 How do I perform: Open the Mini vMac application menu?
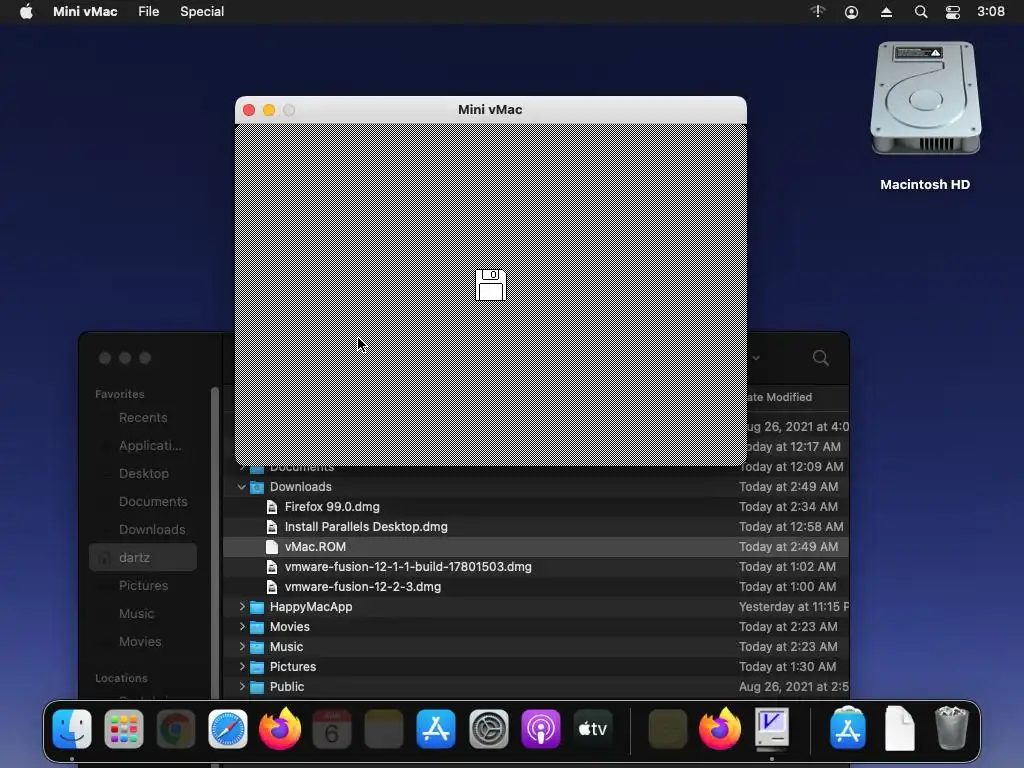pos(85,12)
